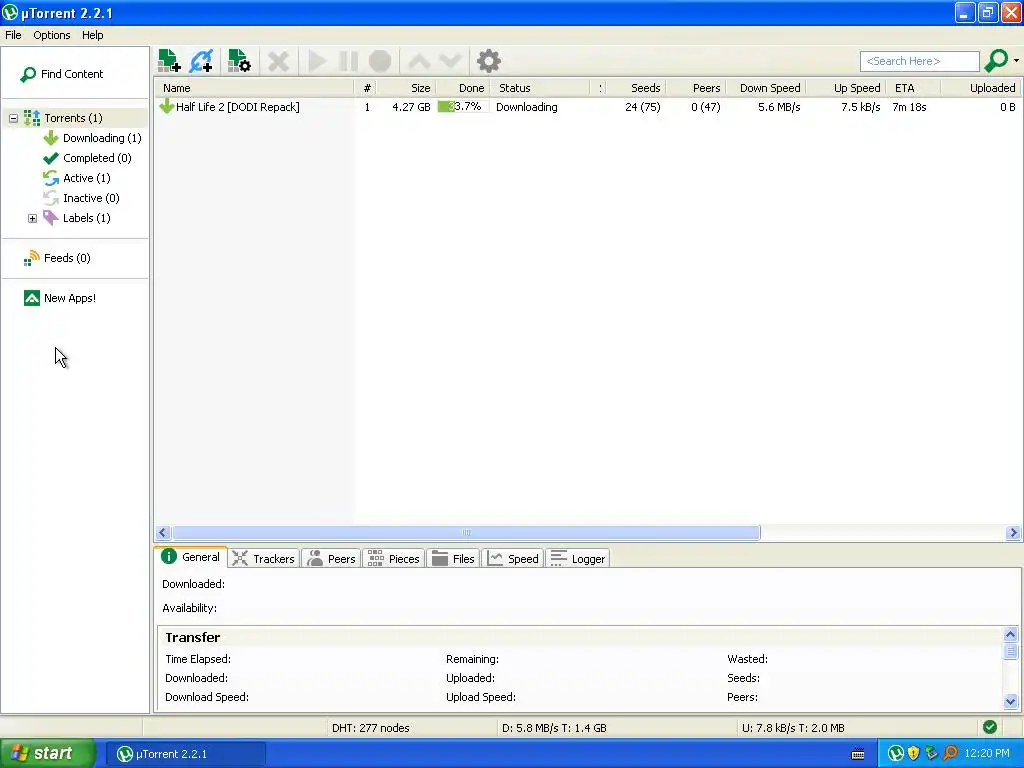The image size is (1024, 768).
Task: Click download speed D: 5.8 MB/s status
Action: [x=554, y=728]
